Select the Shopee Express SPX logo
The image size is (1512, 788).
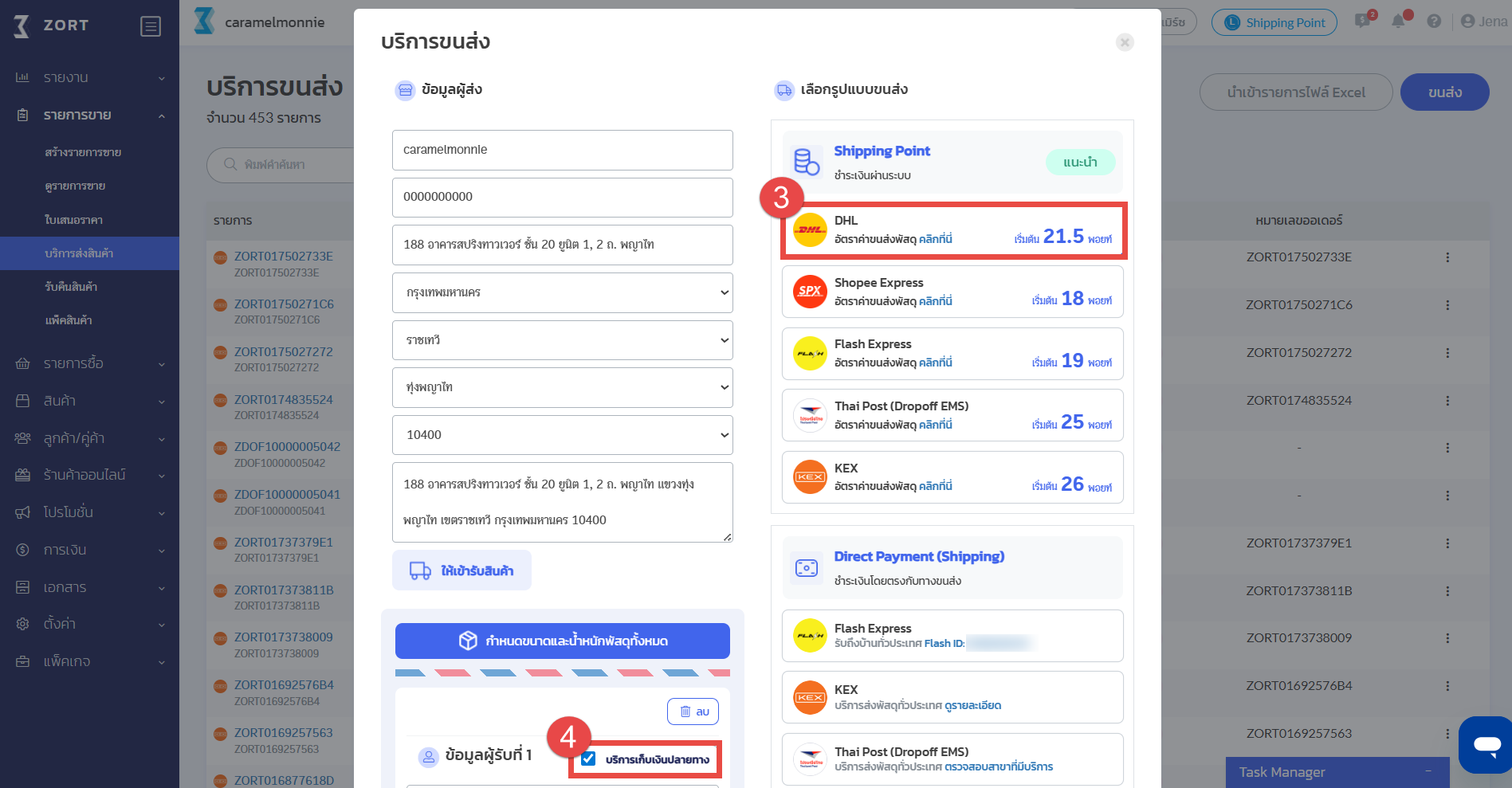pos(810,291)
